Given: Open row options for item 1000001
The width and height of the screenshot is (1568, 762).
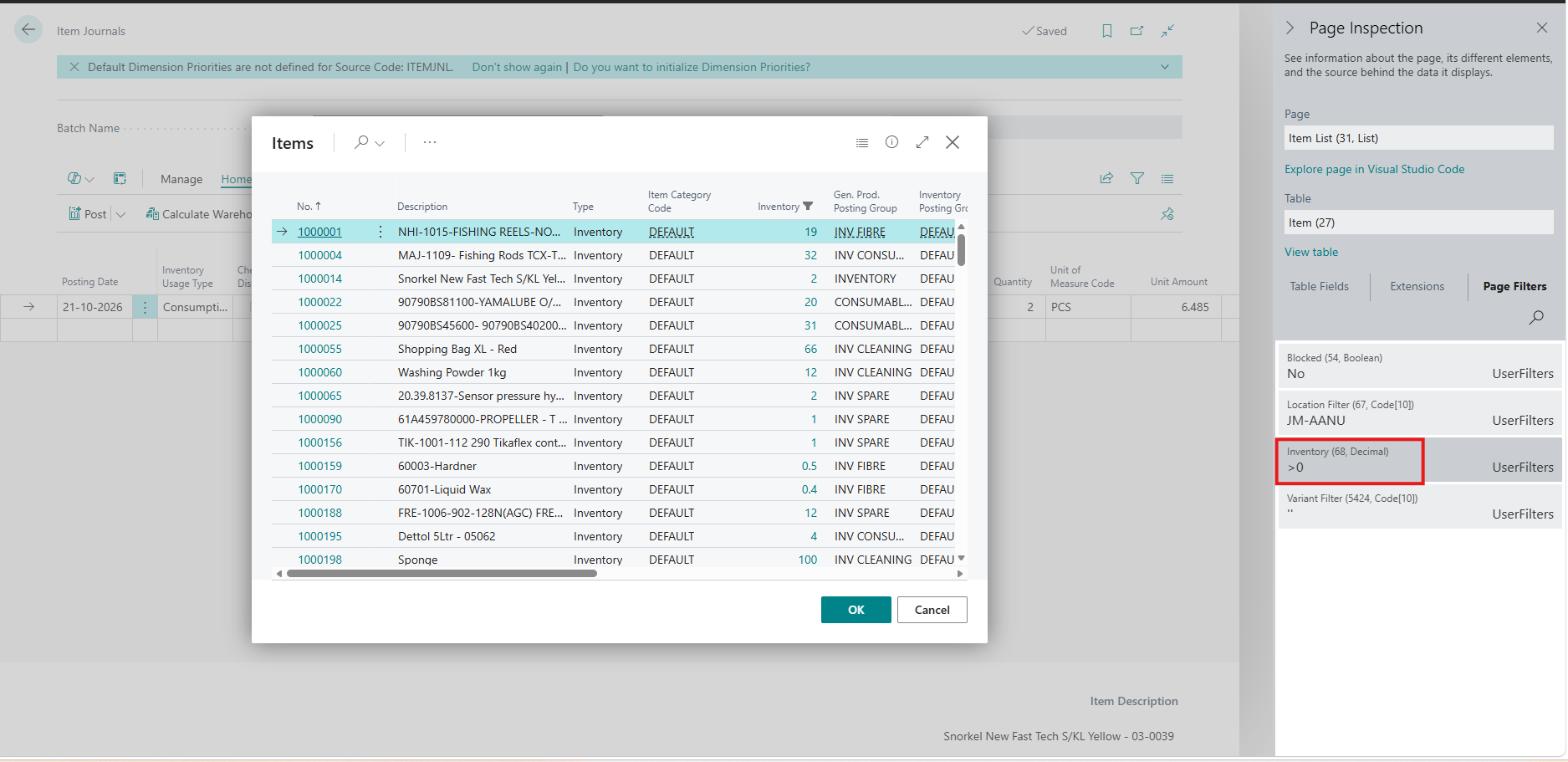Looking at the screenshot, I should tap(381, 232).
